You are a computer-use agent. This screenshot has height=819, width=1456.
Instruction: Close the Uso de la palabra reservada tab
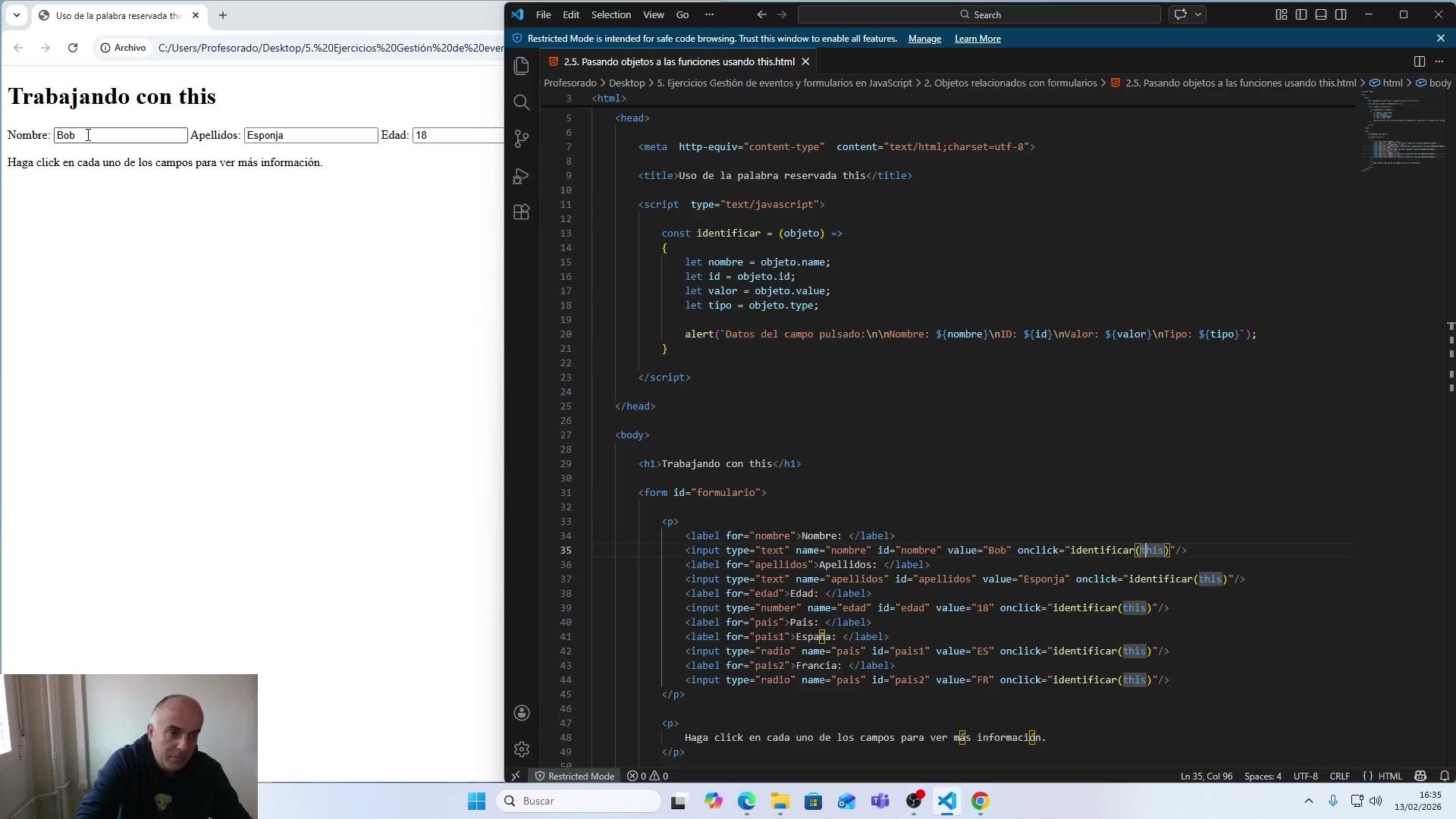coord(195,15)
